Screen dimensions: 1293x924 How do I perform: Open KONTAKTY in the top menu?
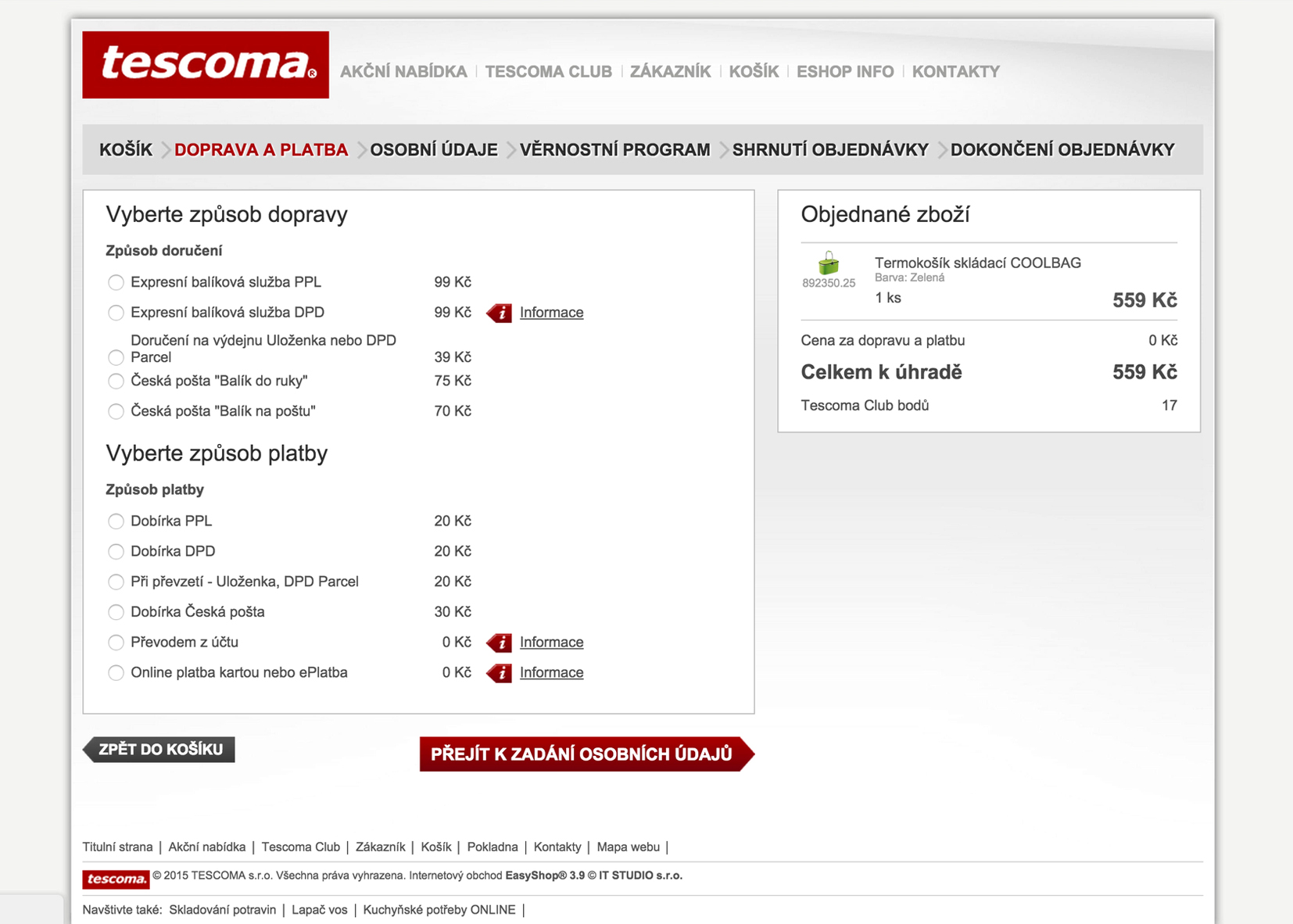click(956, 72)
